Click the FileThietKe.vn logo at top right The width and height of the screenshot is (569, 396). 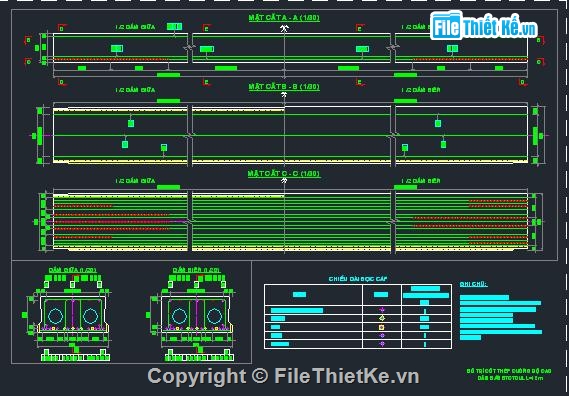(483, 25)
